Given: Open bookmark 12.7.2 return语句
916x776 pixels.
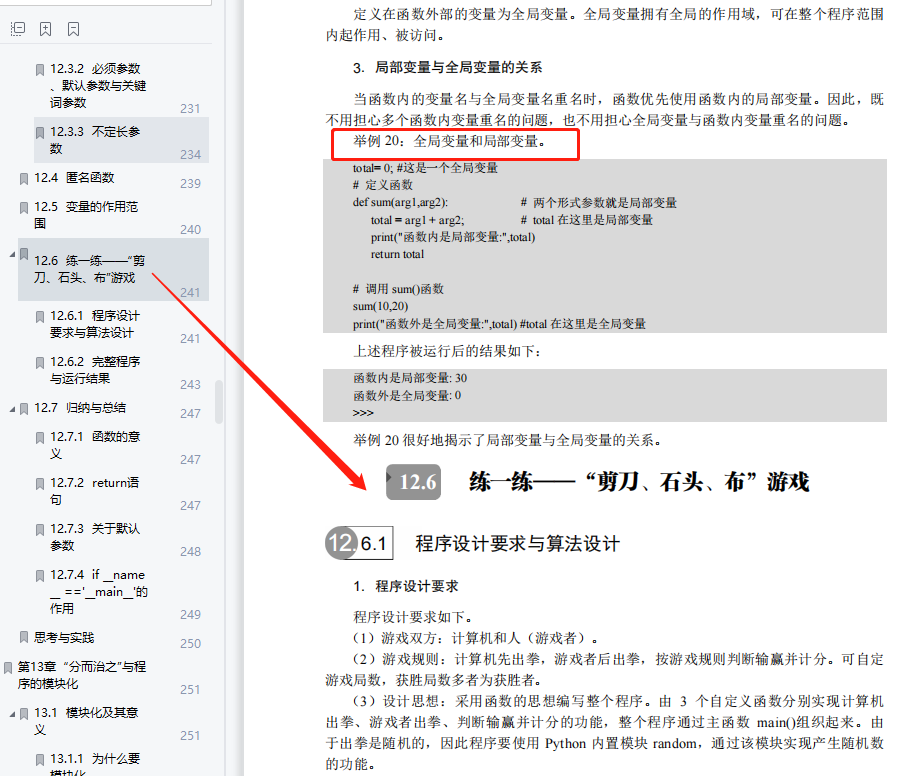Looking at the screenshot, I should point(94,491).
